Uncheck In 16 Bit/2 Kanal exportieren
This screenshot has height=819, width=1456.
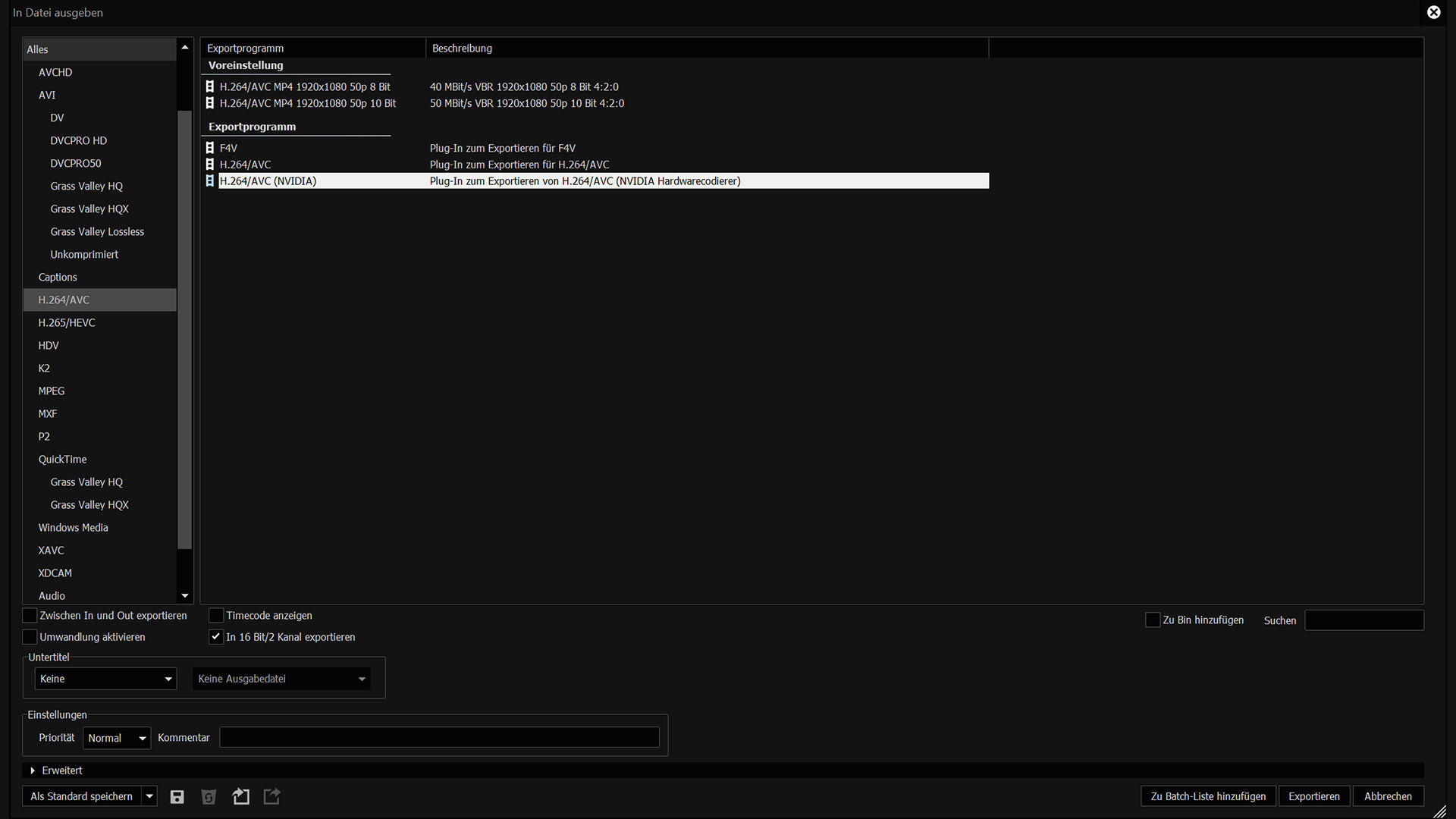[216, 636]
